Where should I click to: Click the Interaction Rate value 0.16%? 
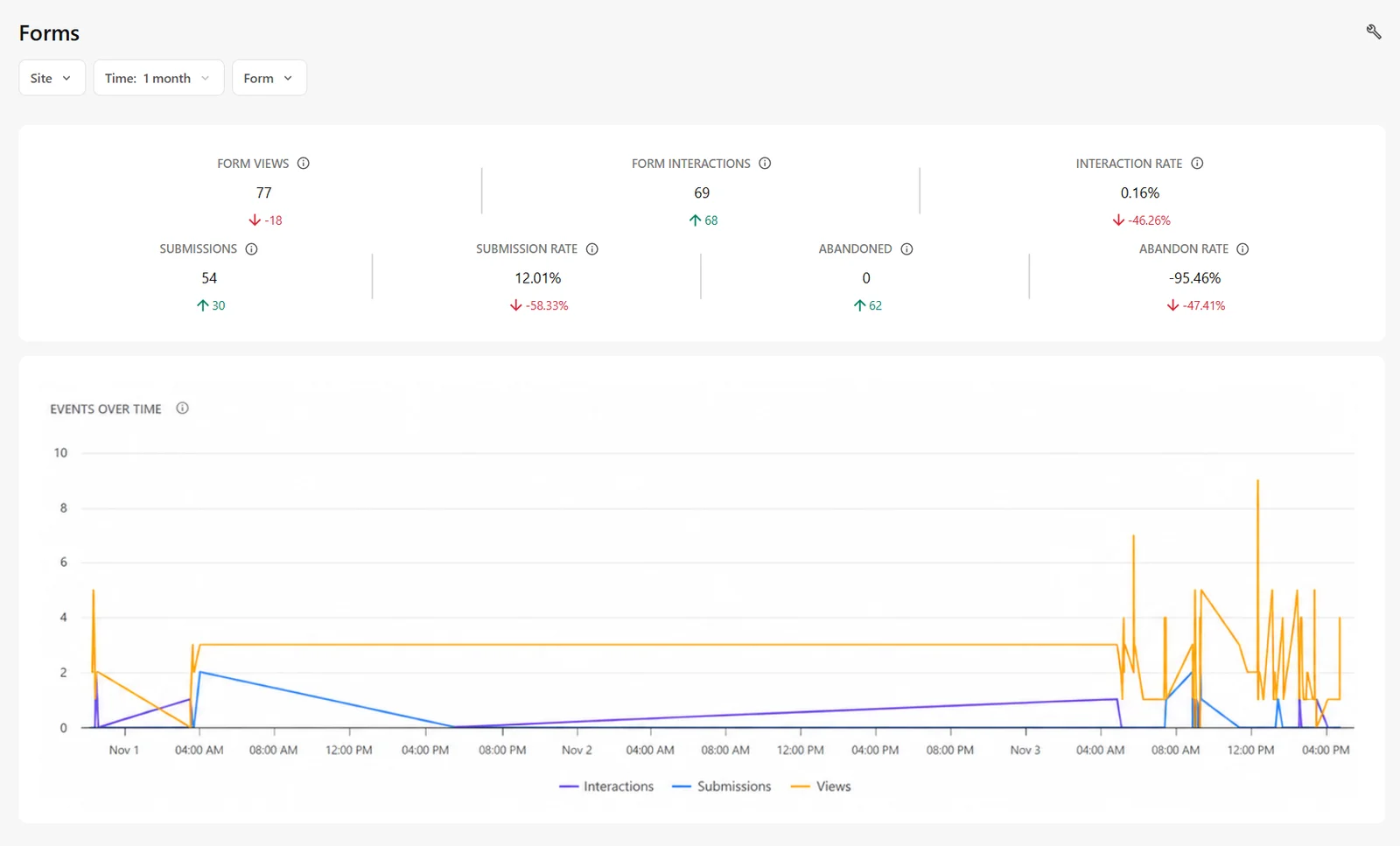click(x=1140, y=192)
